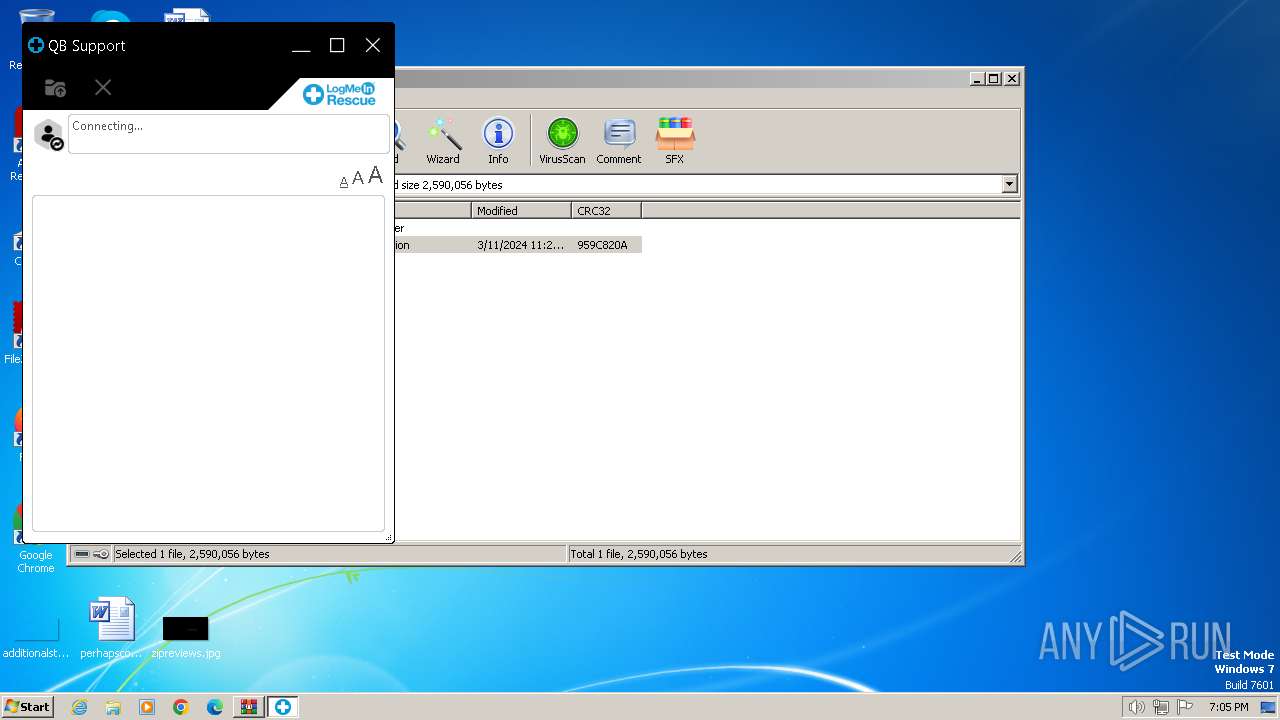The width and height of the screenshot is (1280, 720).
Task: Click the technician avatar icon beside Connecting
Action: click(x=48, y=134)
